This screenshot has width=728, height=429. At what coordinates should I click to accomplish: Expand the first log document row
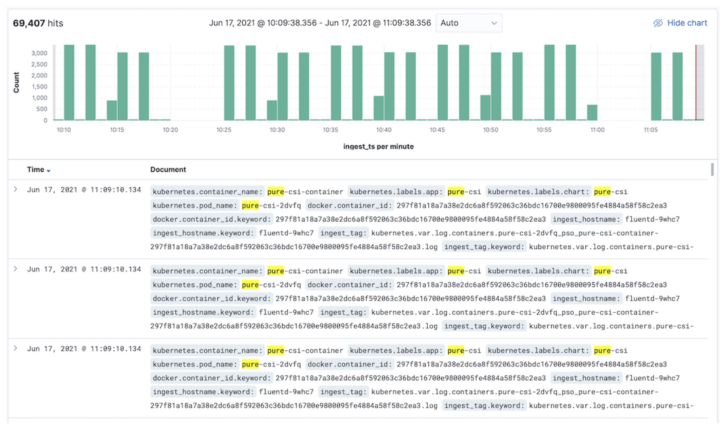[16, 189]
